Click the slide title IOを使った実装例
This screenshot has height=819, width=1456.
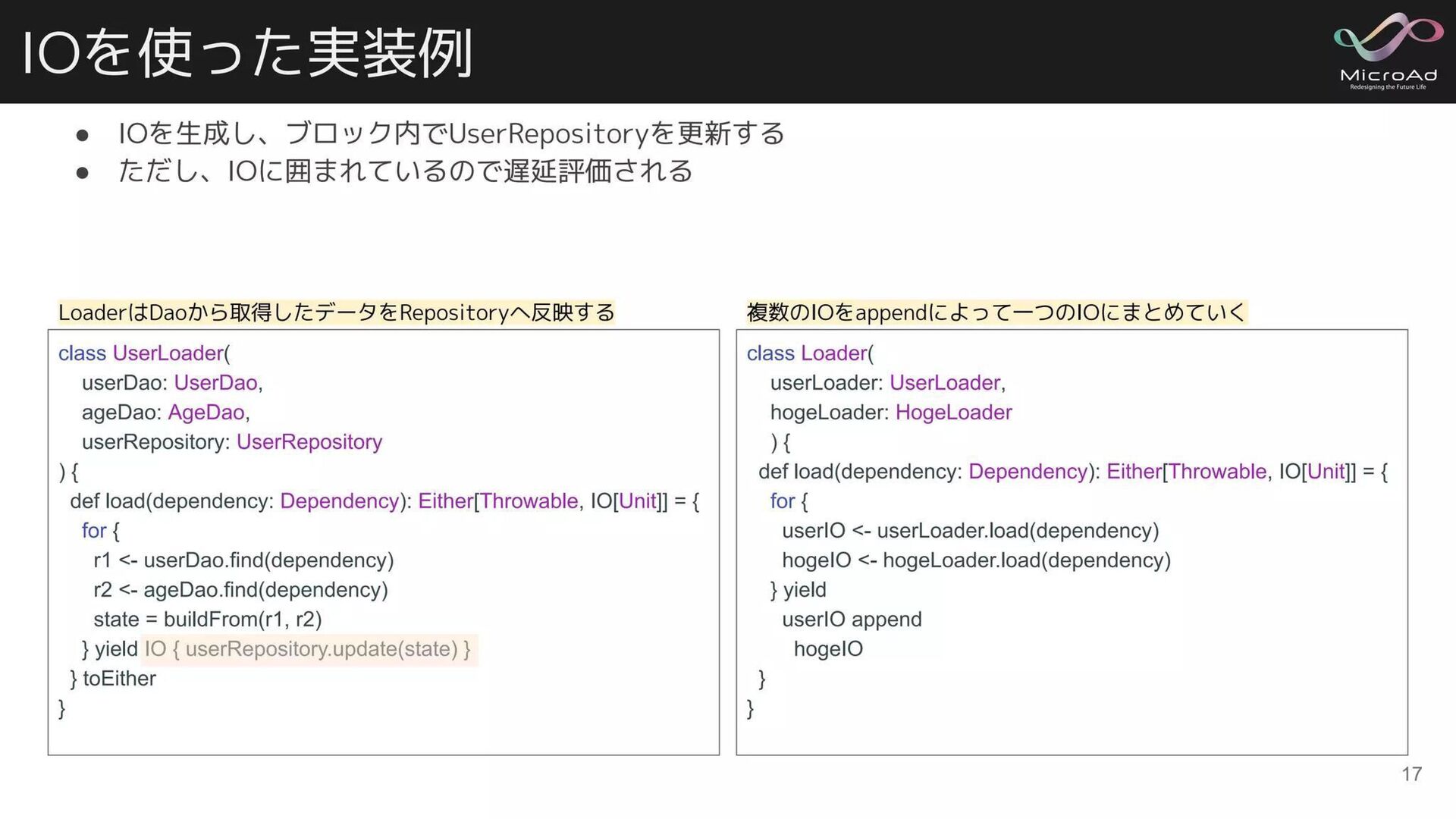click(x=247, y=53)
